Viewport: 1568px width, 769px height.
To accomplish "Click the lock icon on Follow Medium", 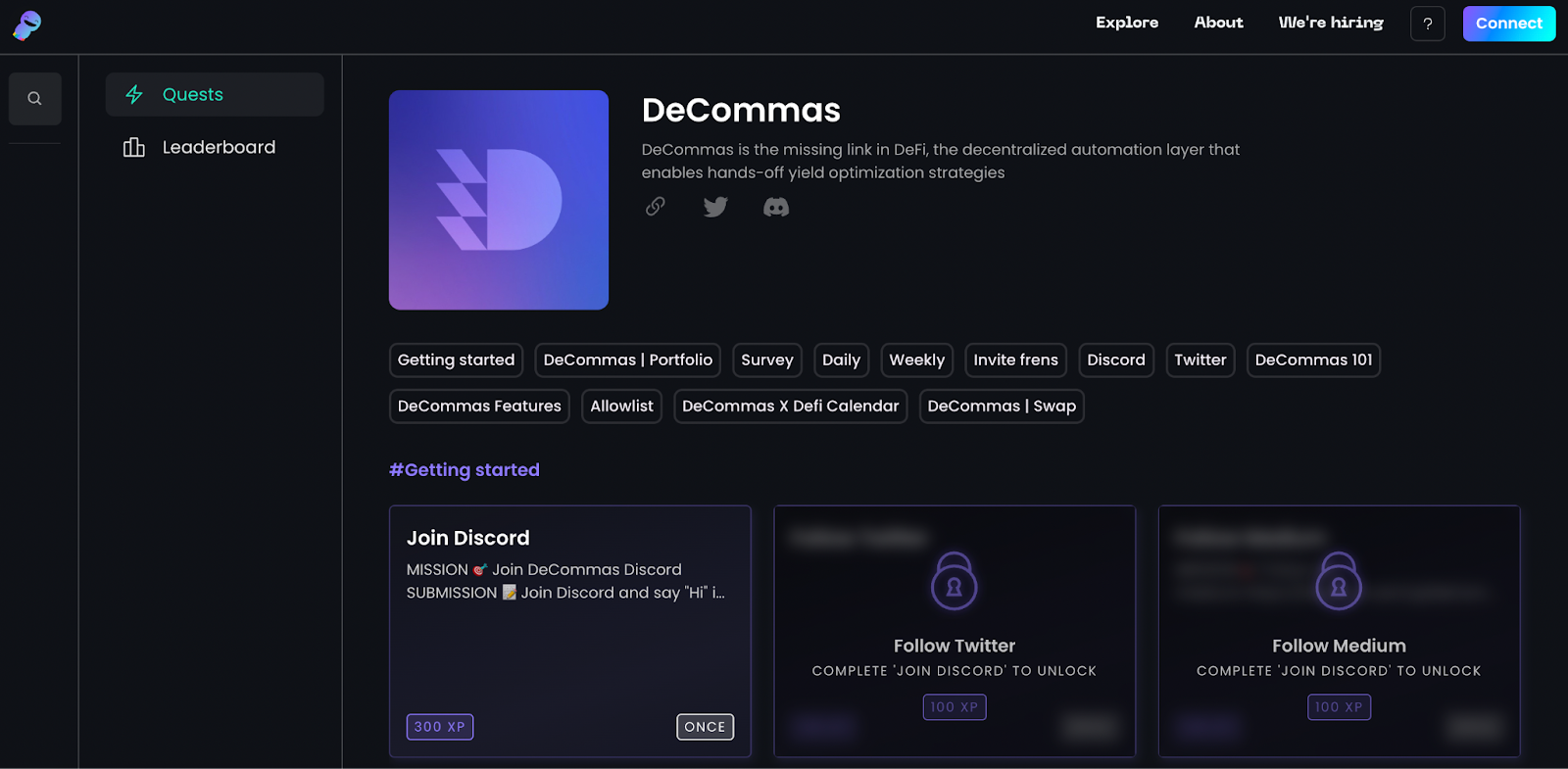I will 1339,581.
